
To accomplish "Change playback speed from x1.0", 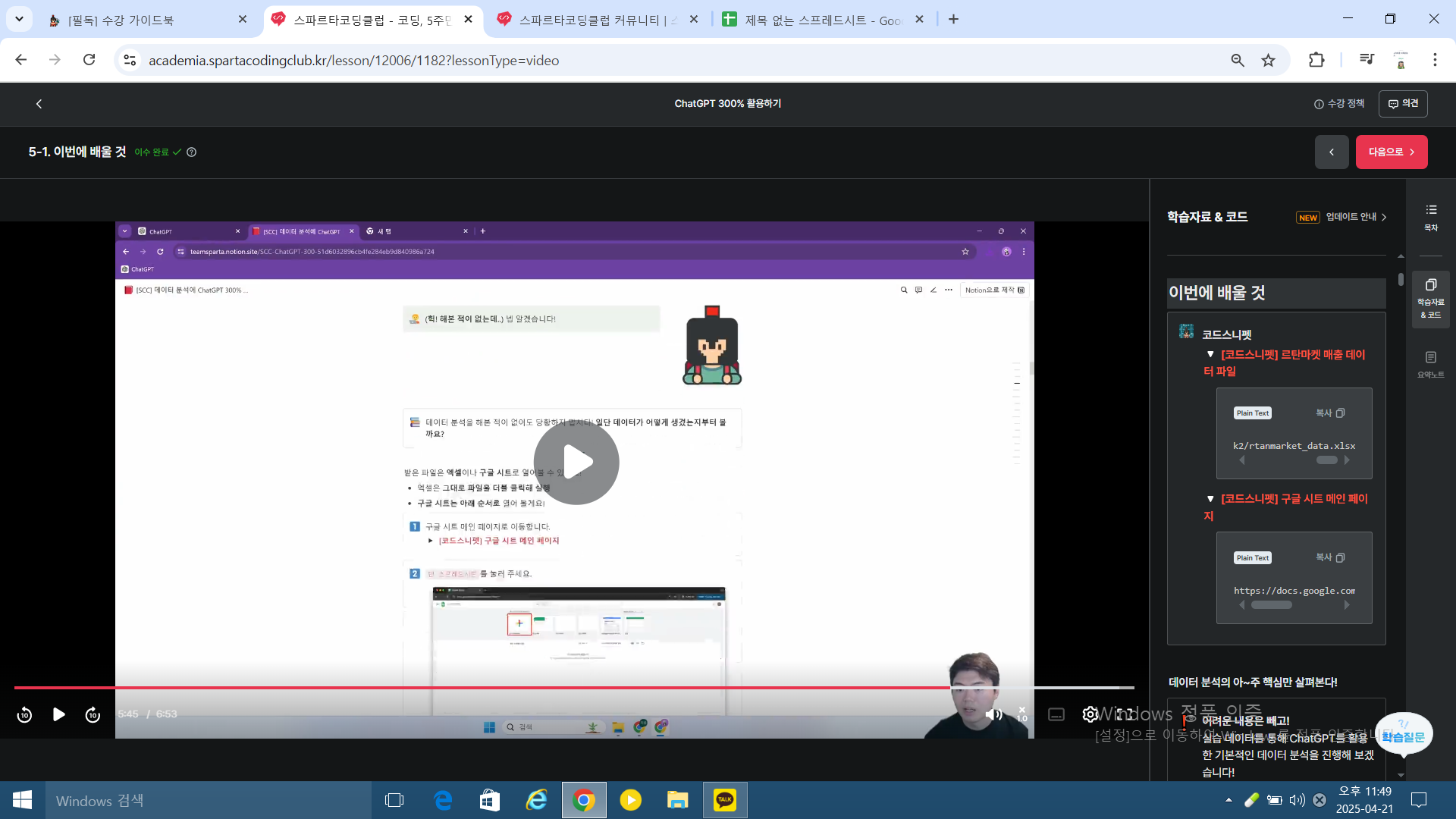I will click(x=1022, y=714).
